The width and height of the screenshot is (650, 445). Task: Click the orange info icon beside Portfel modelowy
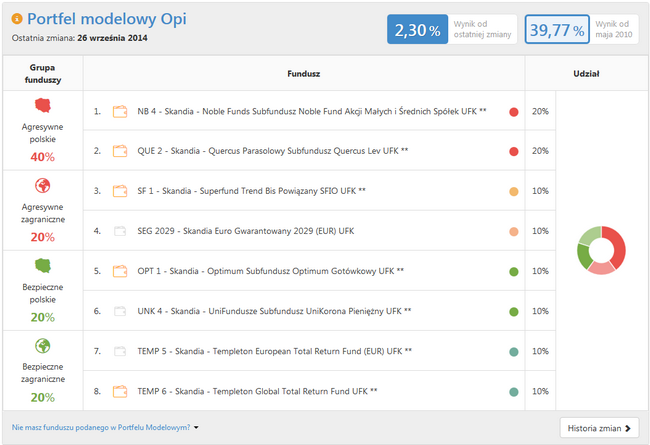point(17,19)
